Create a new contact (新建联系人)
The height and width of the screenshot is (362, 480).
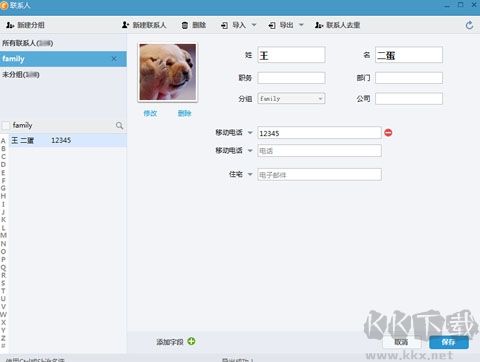pos(144,25)
